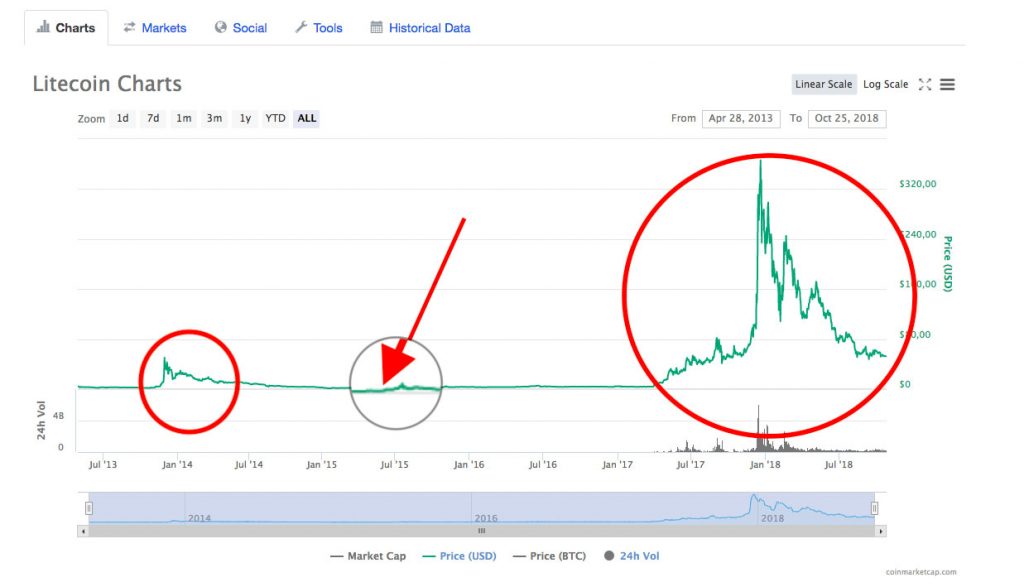Set zoom range to 3m
This screenshot has width=1024, height=587.
pyautogui.click(x=214, y=118)
